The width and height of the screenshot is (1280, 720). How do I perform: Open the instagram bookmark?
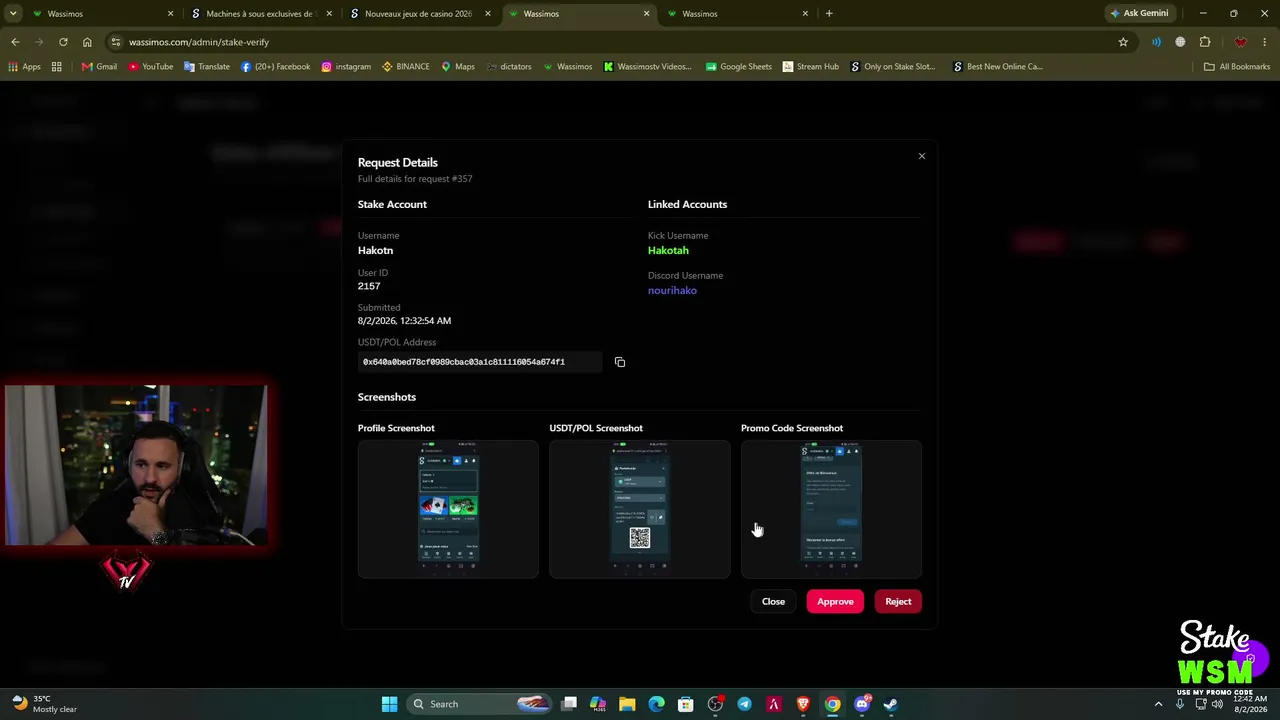346,67
